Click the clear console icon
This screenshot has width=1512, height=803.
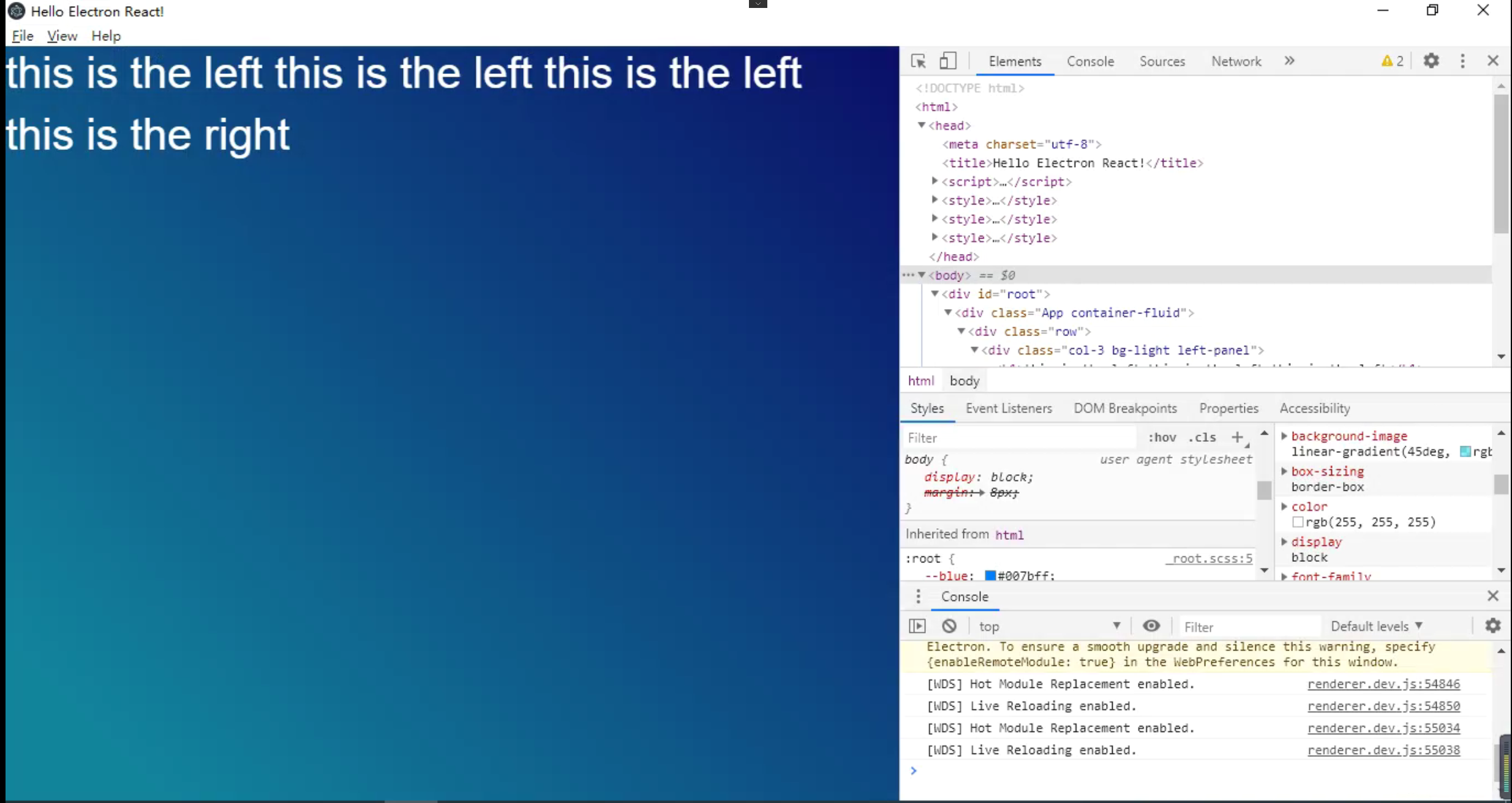point(948,626)
